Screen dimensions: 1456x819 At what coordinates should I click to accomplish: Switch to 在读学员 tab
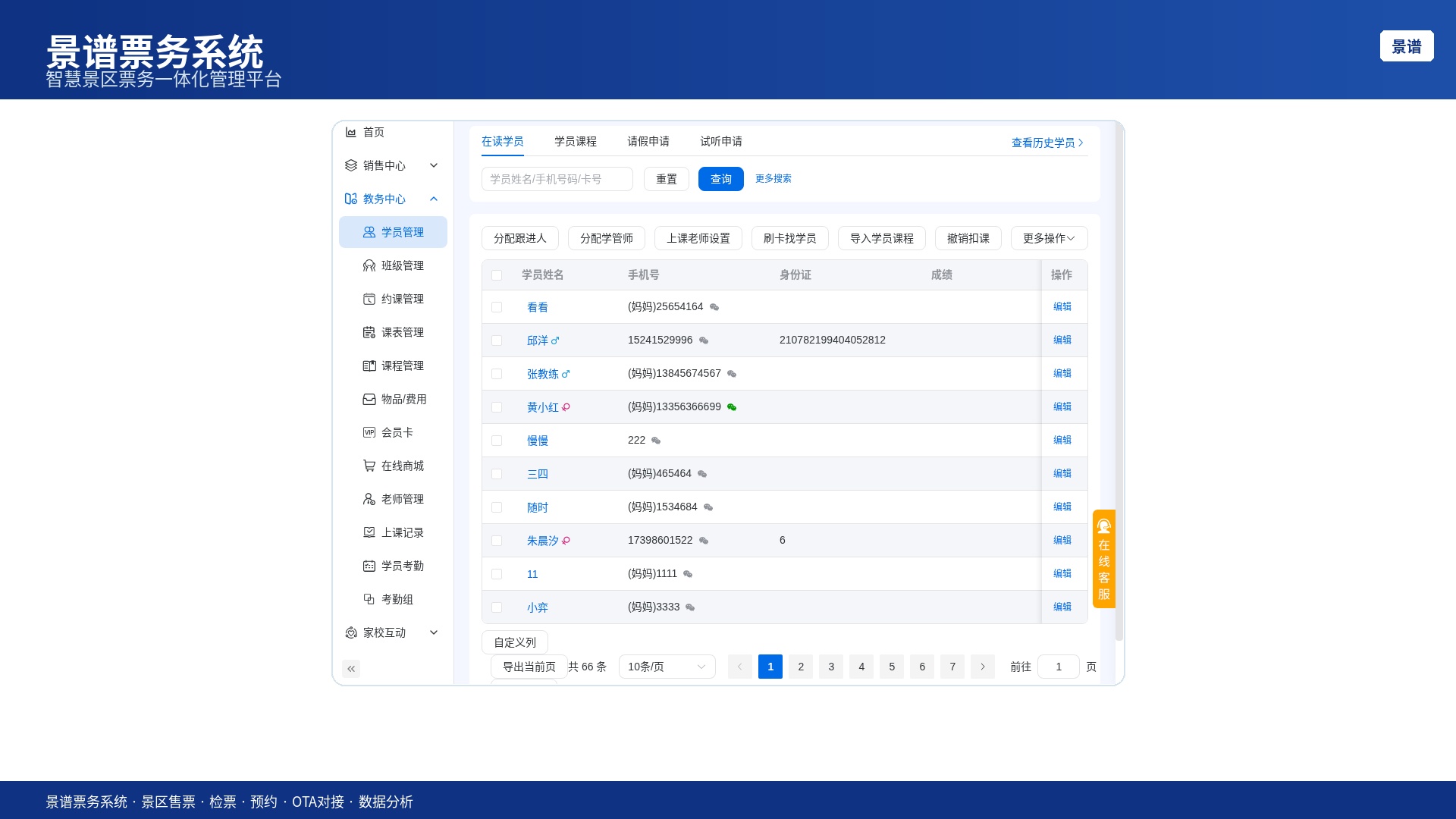pyautogui.click(x=502, y=142)
